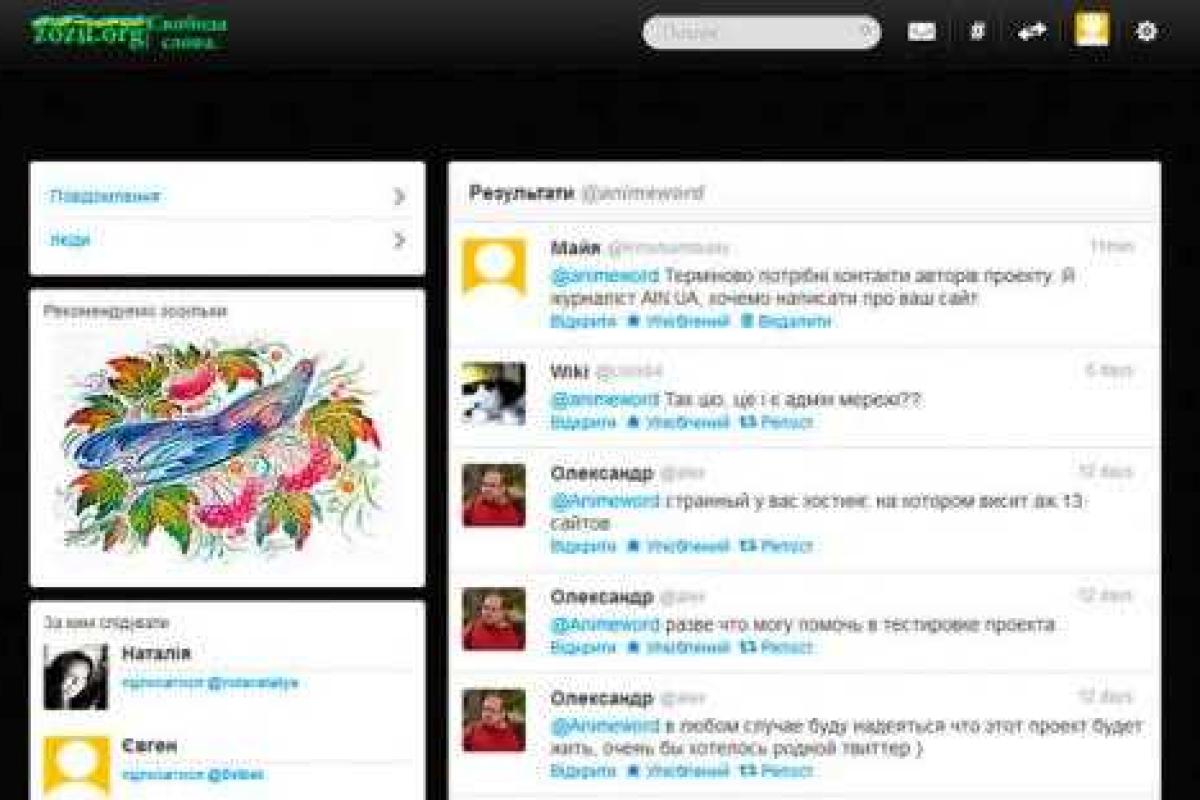Screen dimensions: 1200x800
Task: Open the yellow profile avatar in header
Action: 1092,30
